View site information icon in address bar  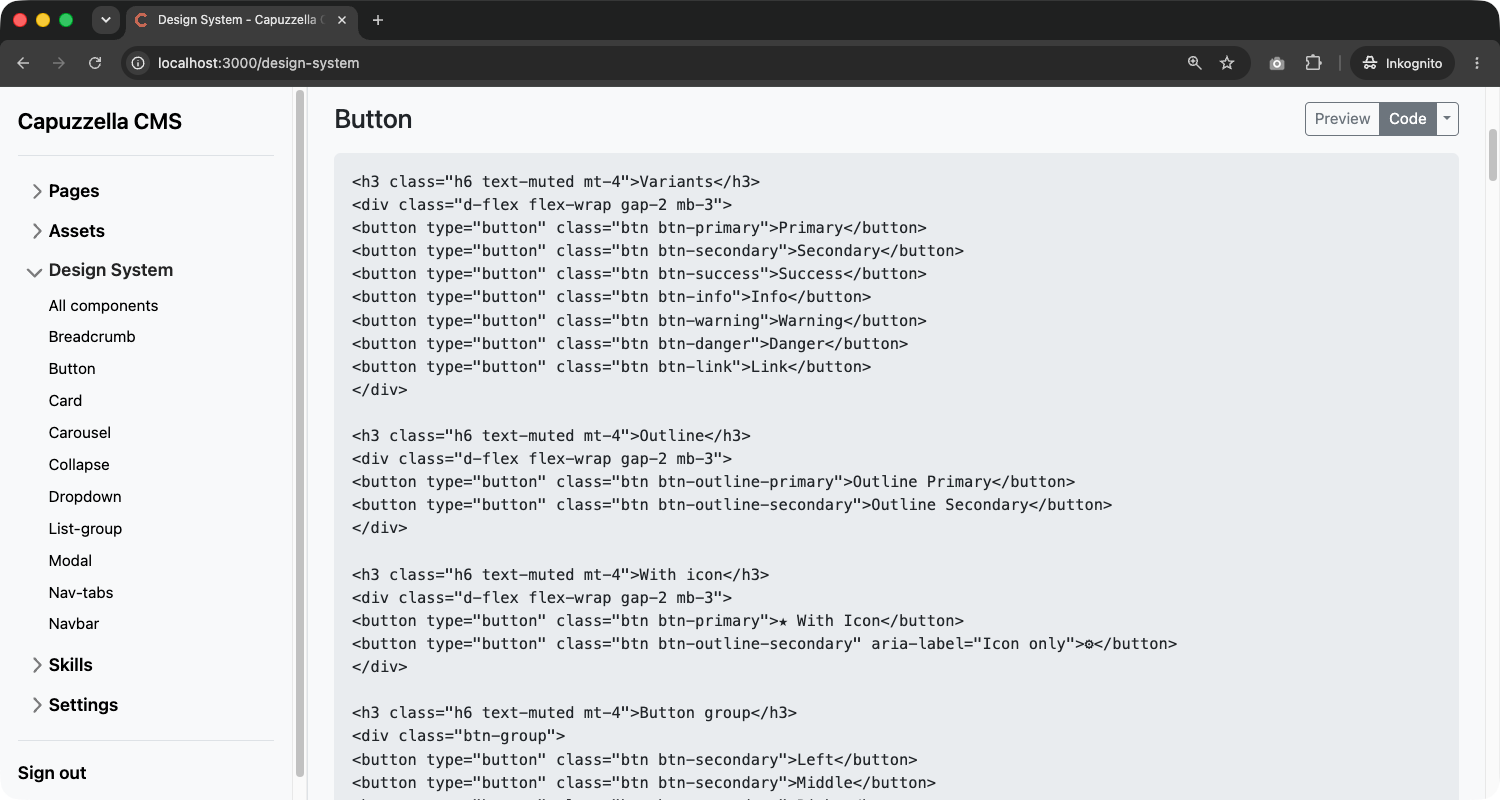[x=139, y=63]
